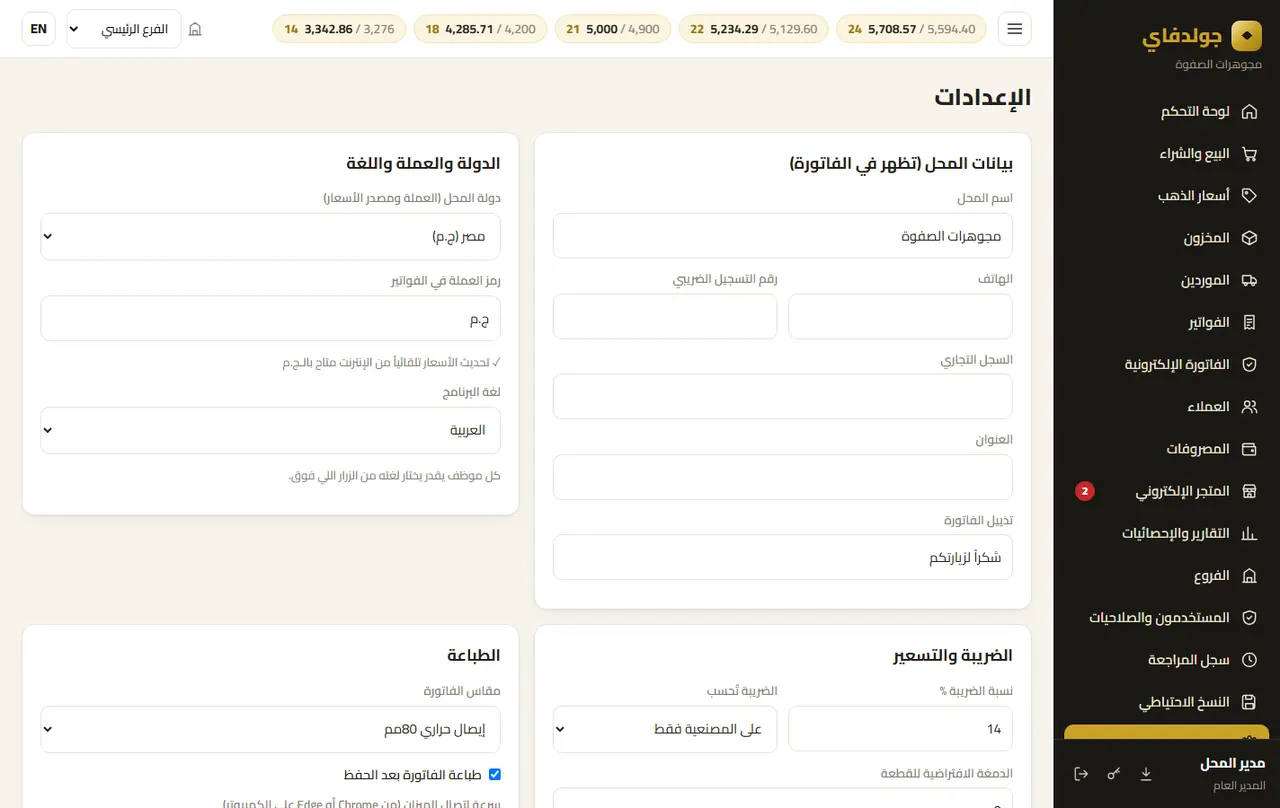This screenshot has width=1280, height=808.
Task: Focus the نسبة الضريبة % tax rate field
Action: coord(901,729)
